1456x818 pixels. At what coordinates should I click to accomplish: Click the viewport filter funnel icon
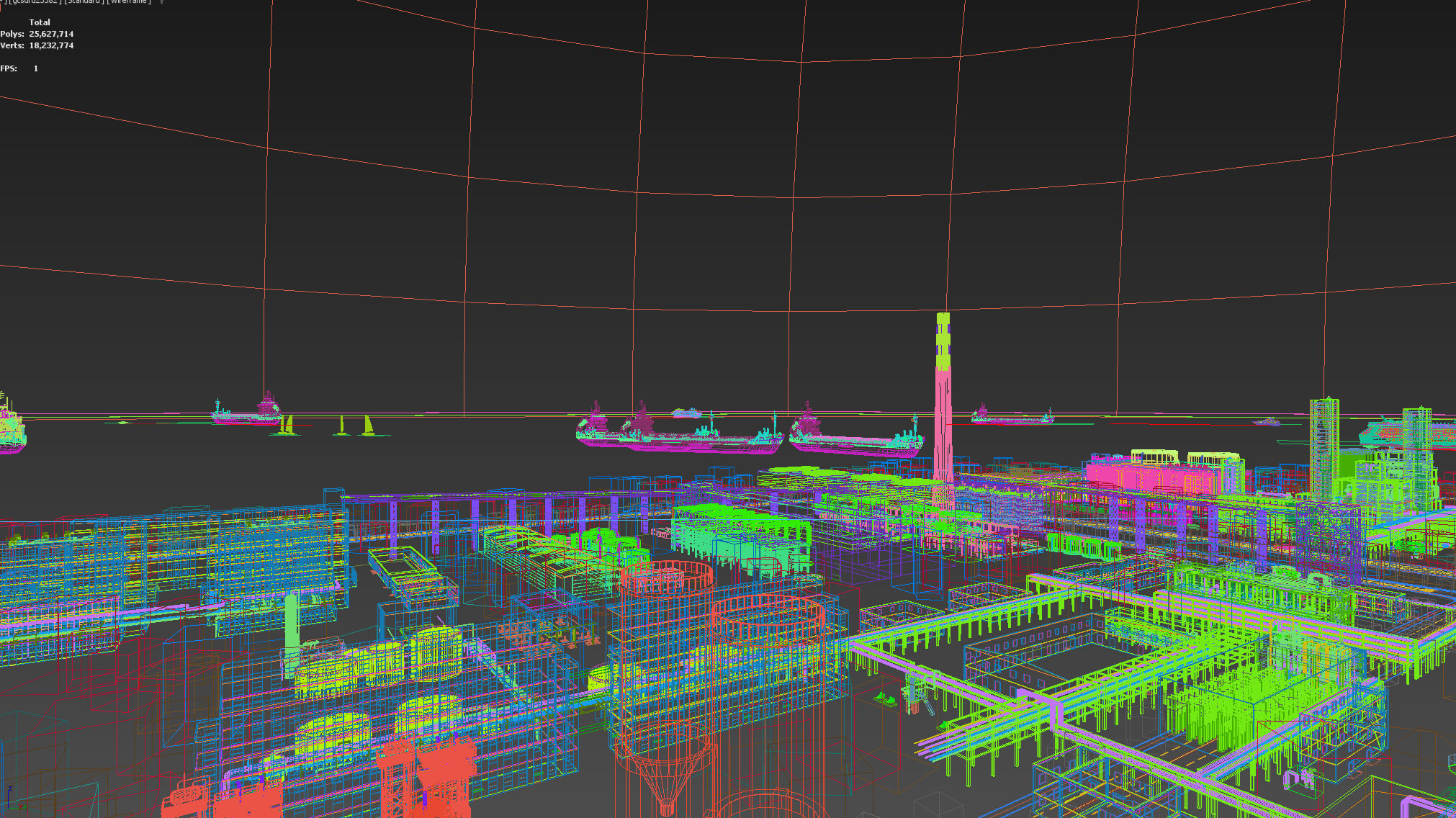click(161, 2)
